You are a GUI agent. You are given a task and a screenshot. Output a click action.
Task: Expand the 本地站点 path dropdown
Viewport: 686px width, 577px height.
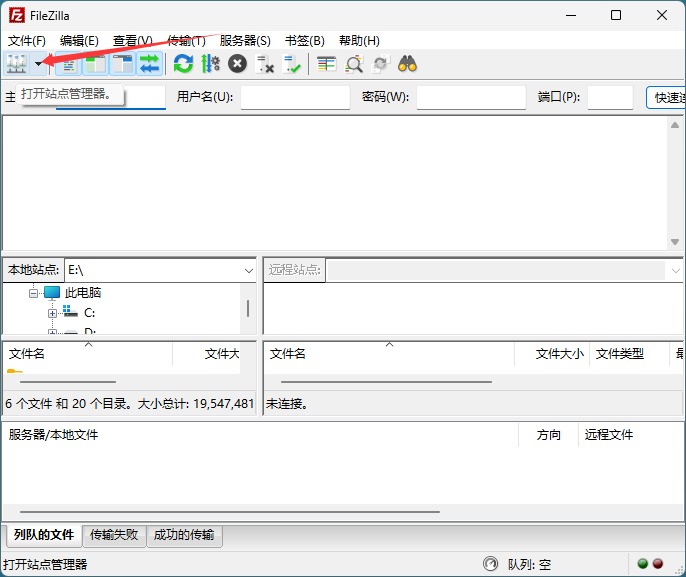(248, 270)
